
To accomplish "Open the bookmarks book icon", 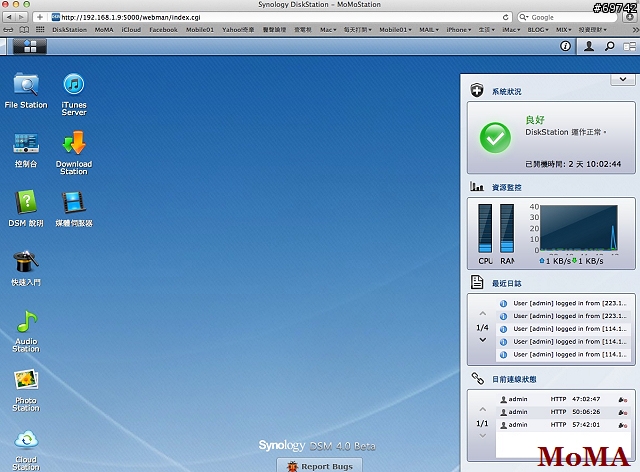I will (x=24, y=29).
